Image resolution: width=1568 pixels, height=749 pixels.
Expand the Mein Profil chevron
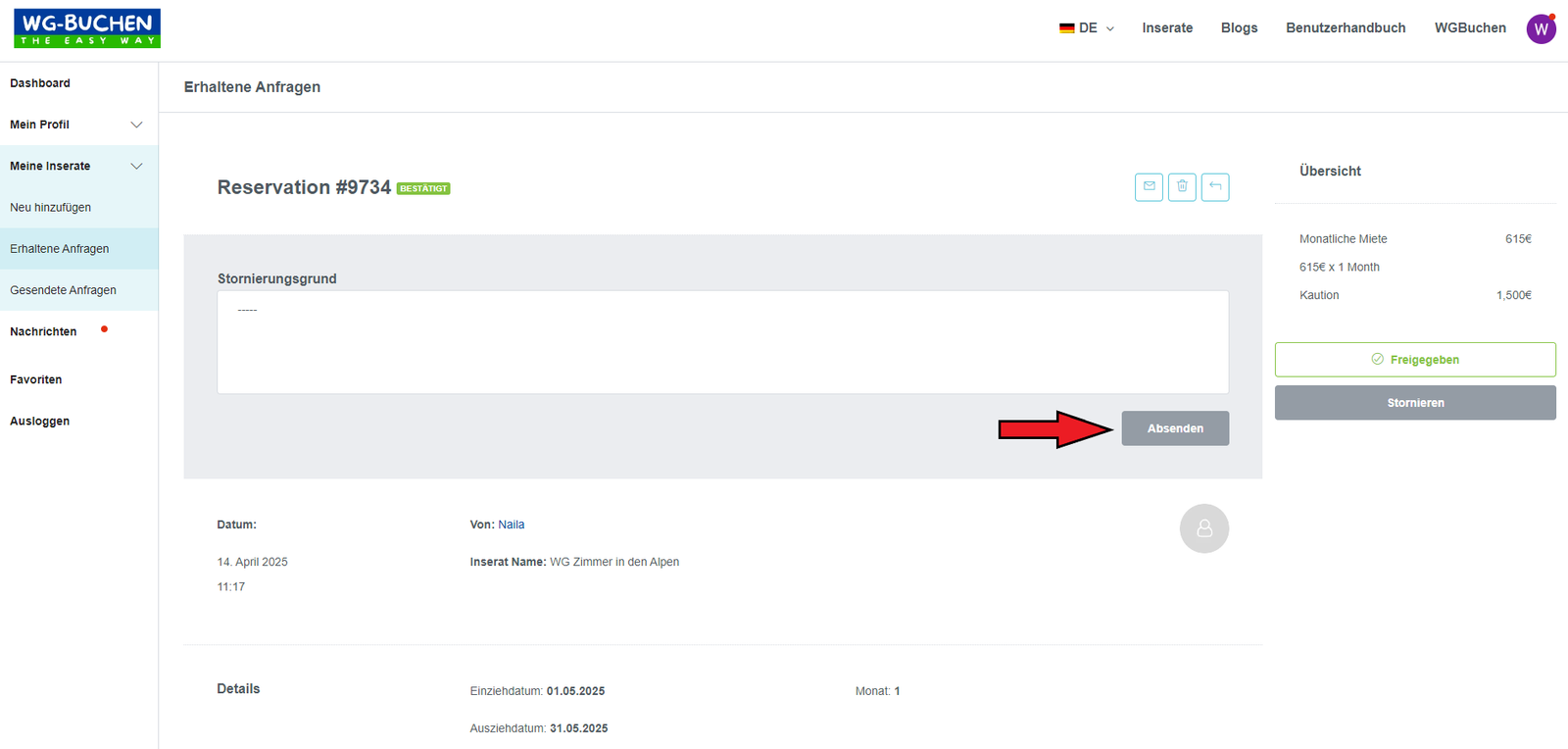136,125
